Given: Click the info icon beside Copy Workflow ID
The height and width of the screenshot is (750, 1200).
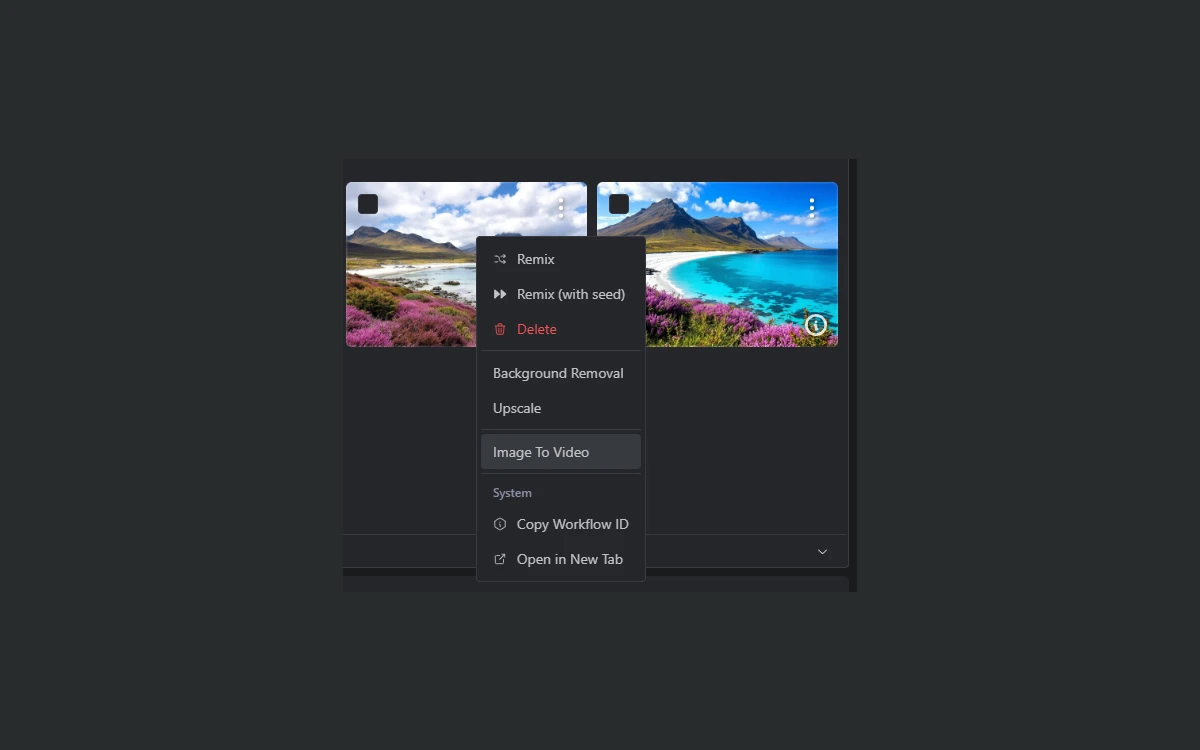Looking at the screenshot, I should coord(500,524).
